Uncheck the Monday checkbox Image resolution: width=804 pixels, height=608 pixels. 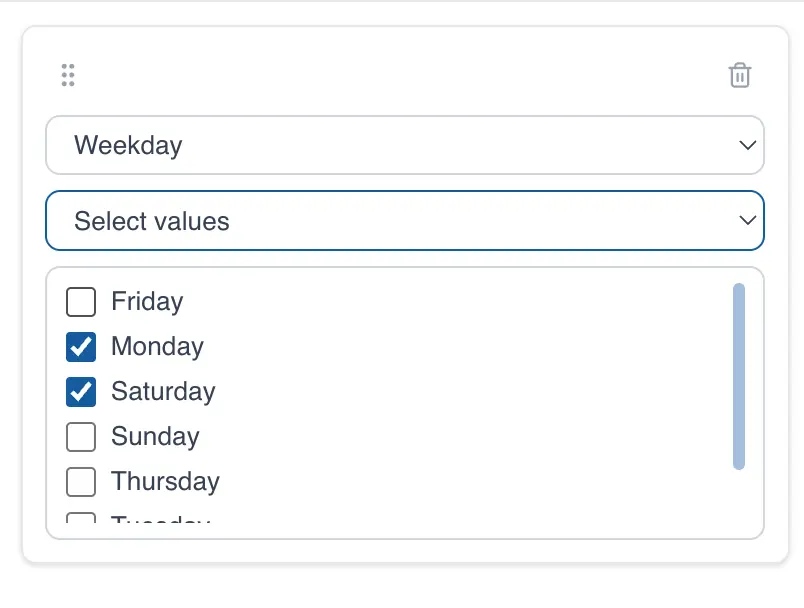80,346
